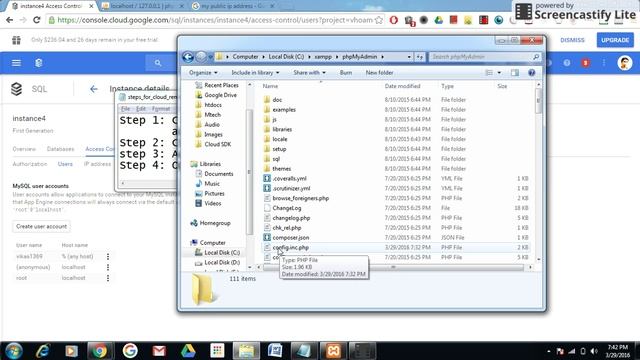This screenshot has height=360, width=640.
Task: Open File menu in Notepad window
Action: [x=125, y=109]
